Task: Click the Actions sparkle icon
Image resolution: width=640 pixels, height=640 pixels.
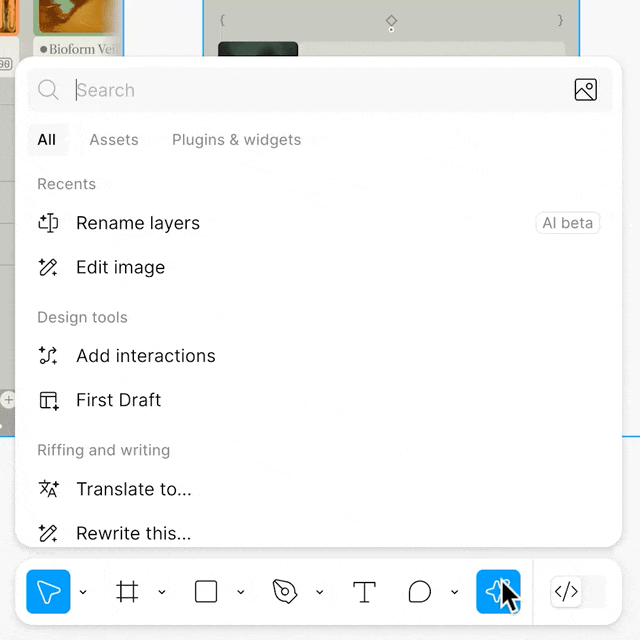Action: (x=497, y=592)
